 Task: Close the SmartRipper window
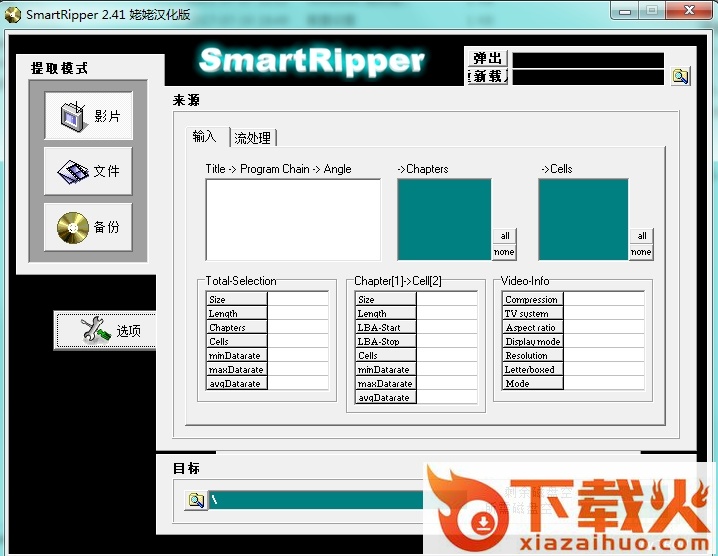(689, 11)
